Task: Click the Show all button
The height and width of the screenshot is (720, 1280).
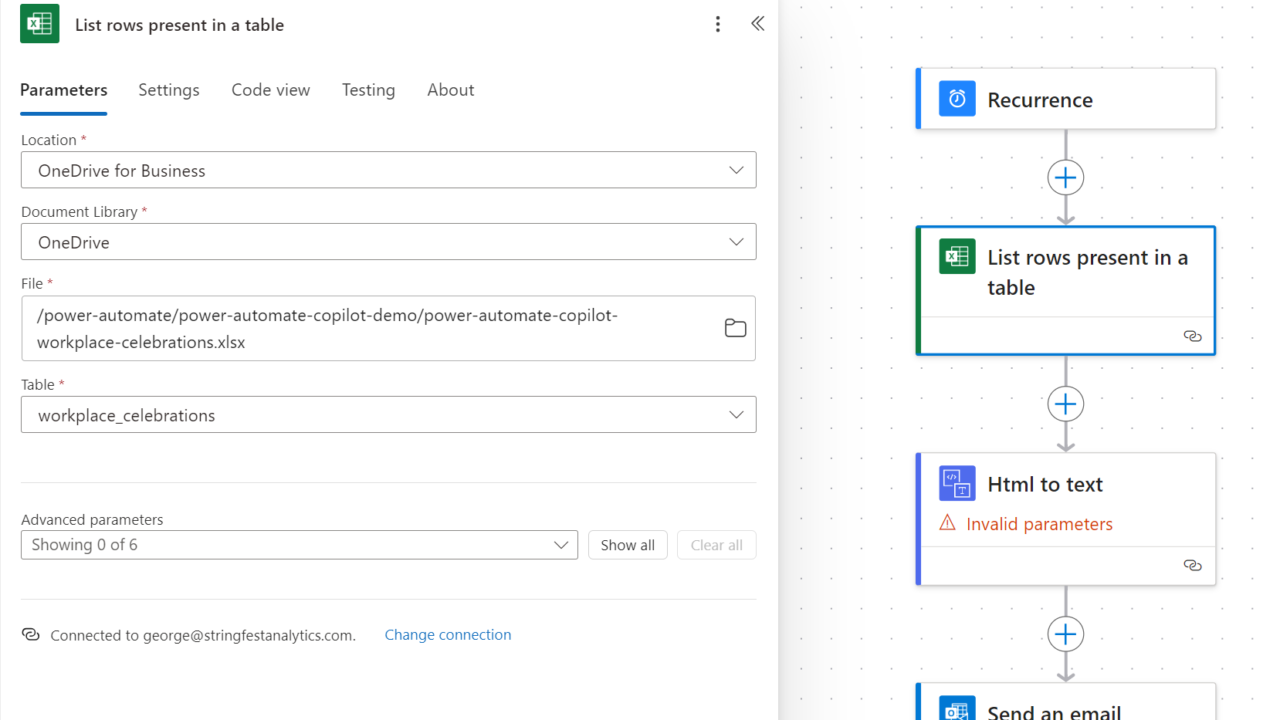Action: click(x=627, y=545)
